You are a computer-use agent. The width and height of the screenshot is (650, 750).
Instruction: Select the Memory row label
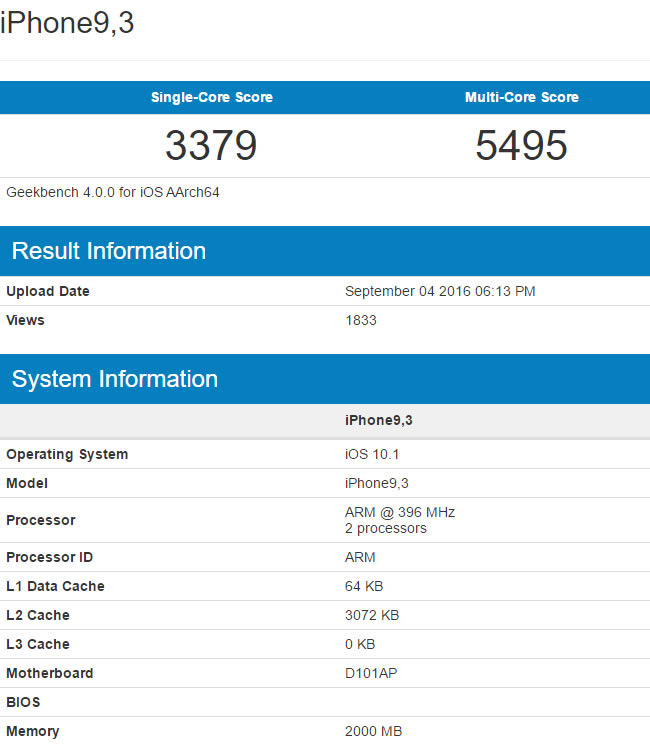pyautogui.click(x=33, y=731)
